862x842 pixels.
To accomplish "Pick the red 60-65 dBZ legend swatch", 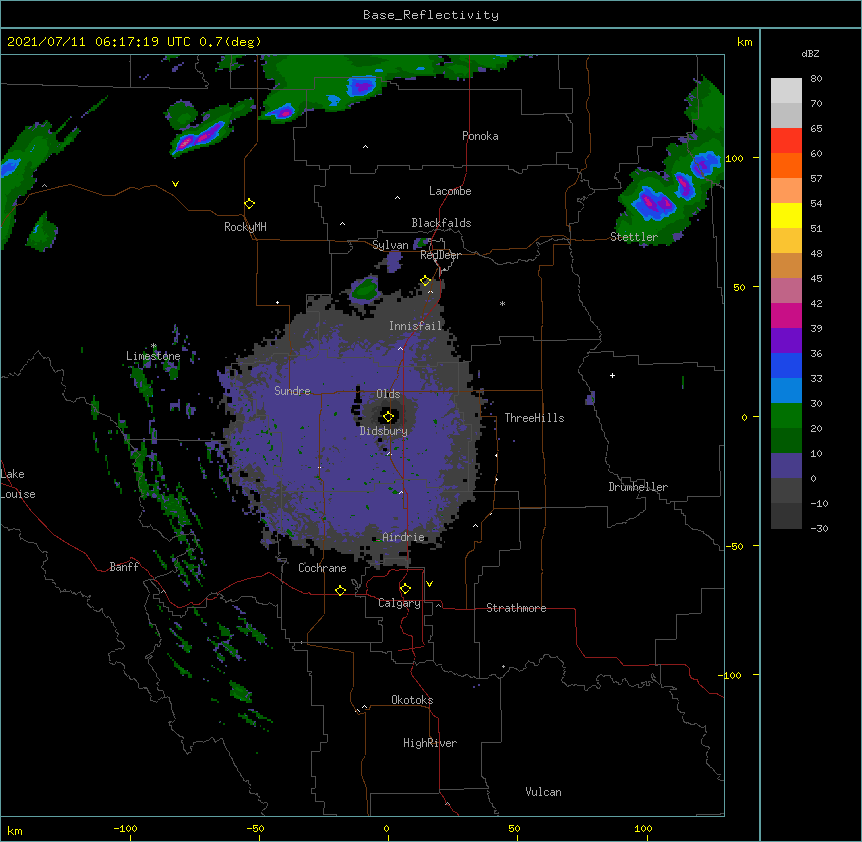I will click(786, 141).
